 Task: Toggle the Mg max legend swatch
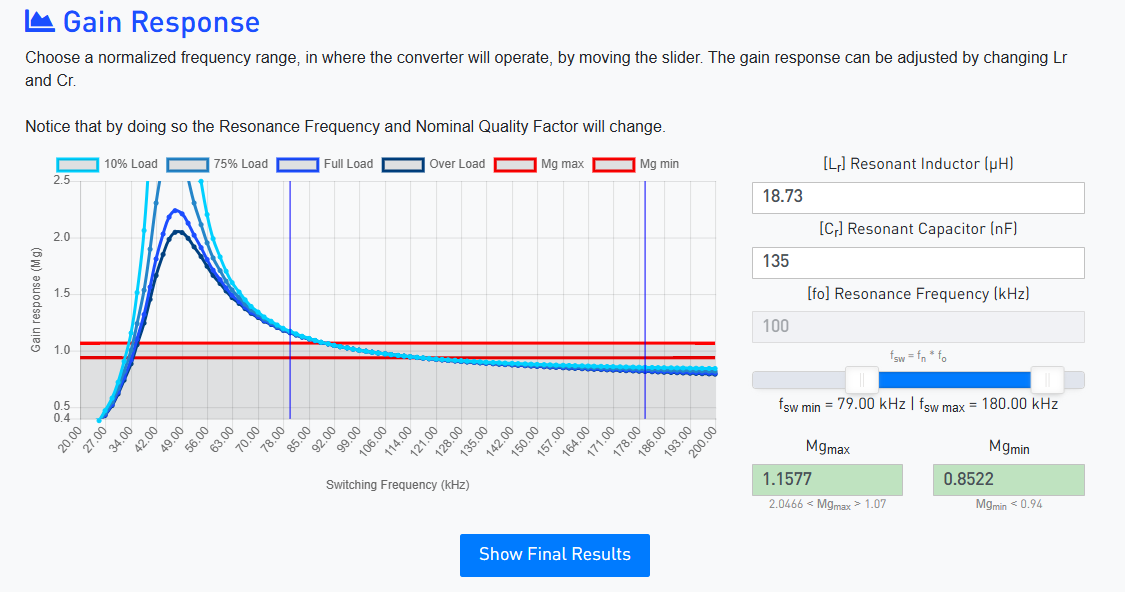pyautogui.click(x=514, y=164)
